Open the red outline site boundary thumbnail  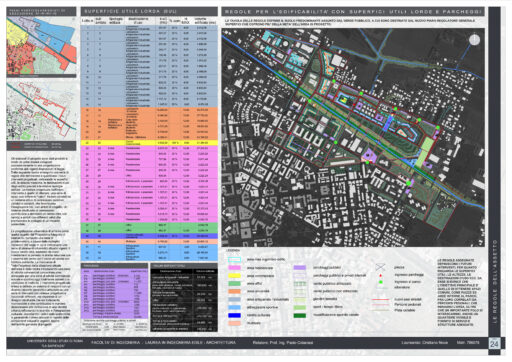tap(41, 110)
